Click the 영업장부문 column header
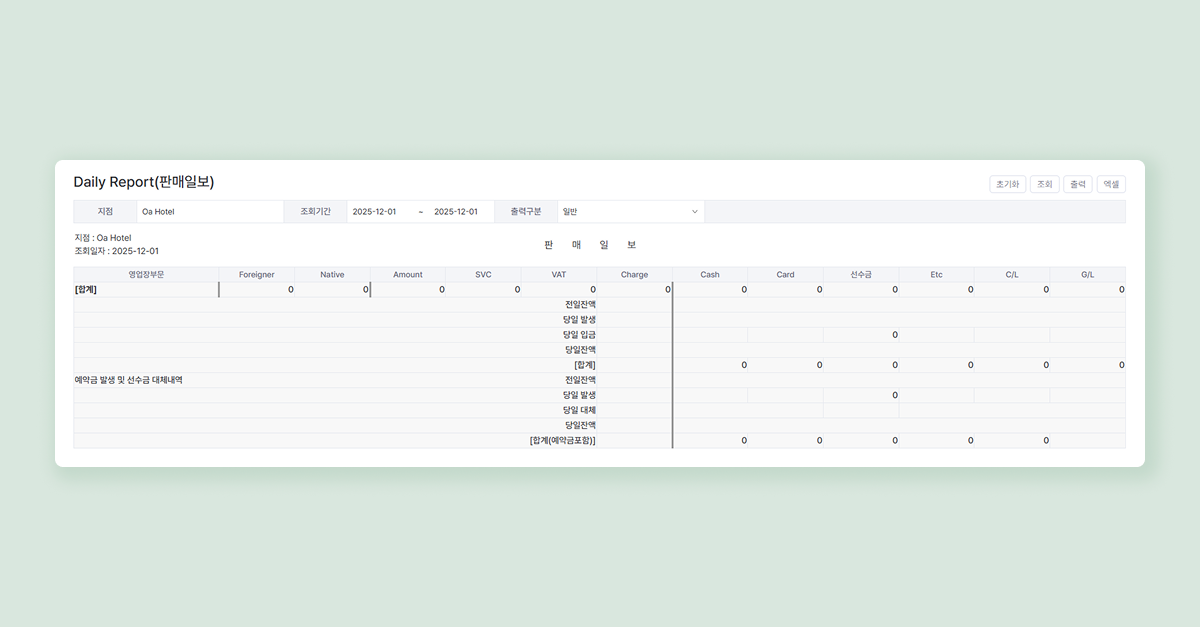The height and width of the screenshot is (627, 1200). 146,274
